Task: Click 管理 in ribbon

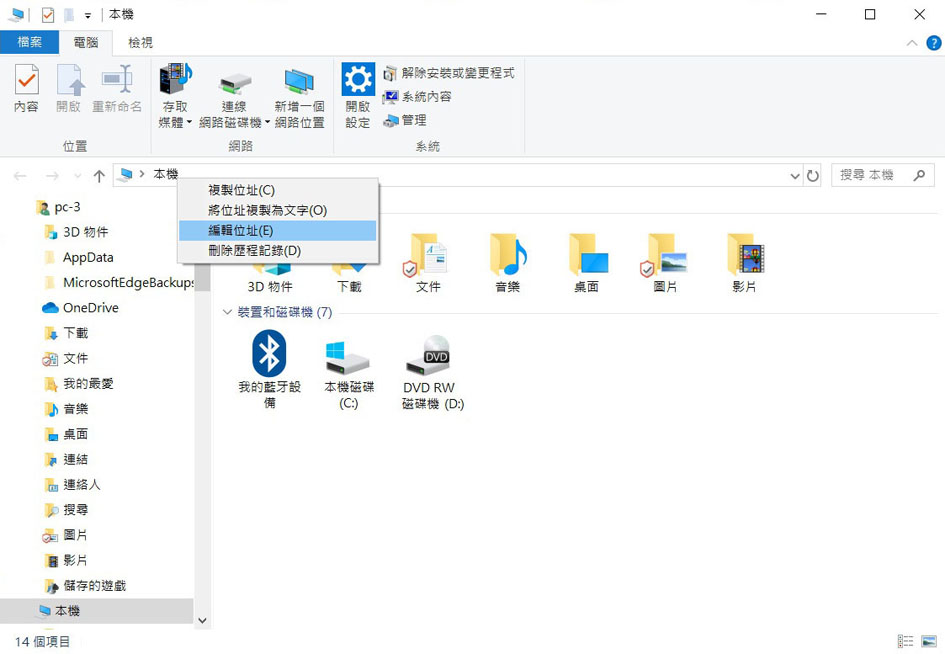Action: click(405, 120)
